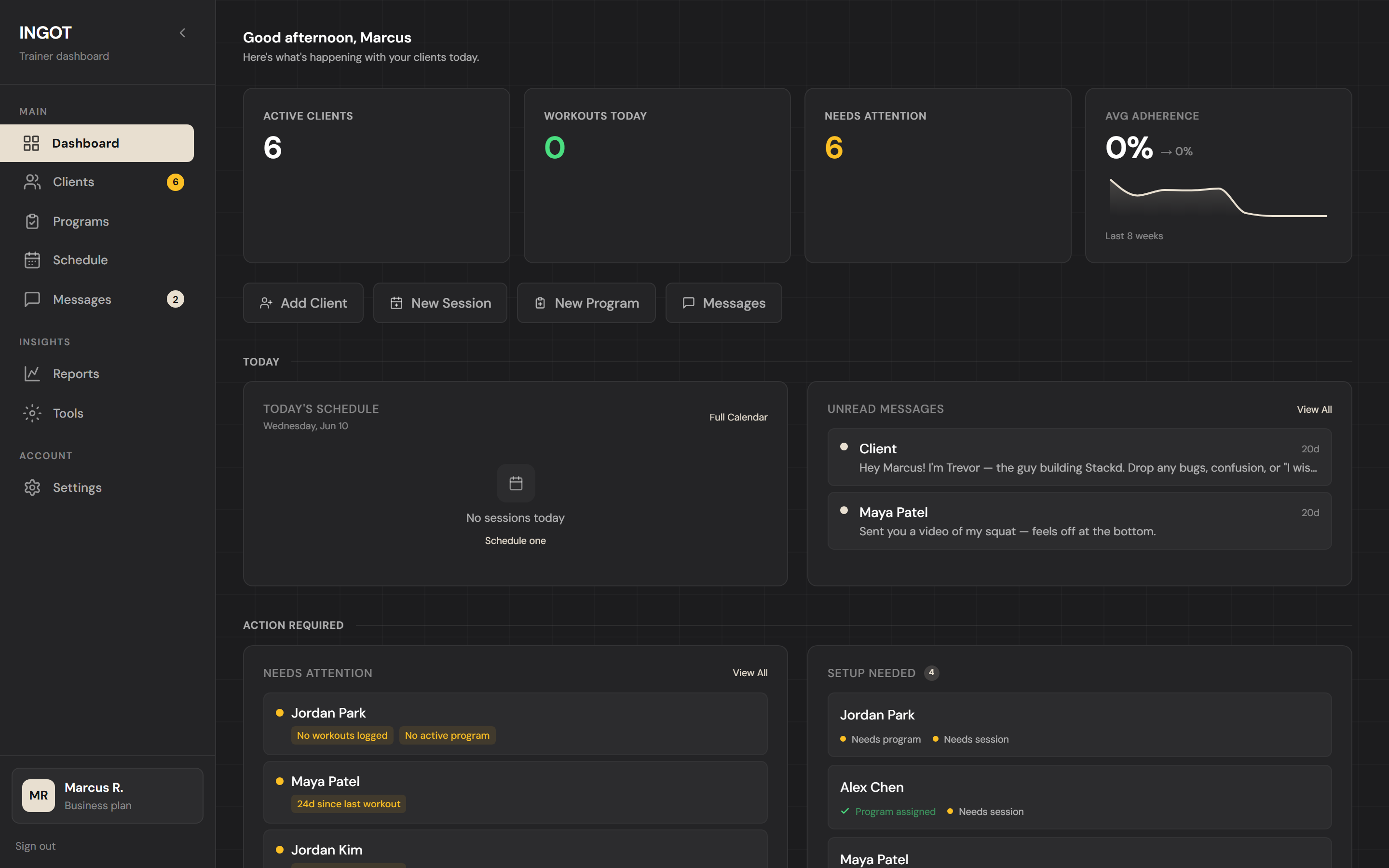Collapse the sidebar with the chevron
The height and width of the screenshot is (868, 1389).
[x=182, y=33]
